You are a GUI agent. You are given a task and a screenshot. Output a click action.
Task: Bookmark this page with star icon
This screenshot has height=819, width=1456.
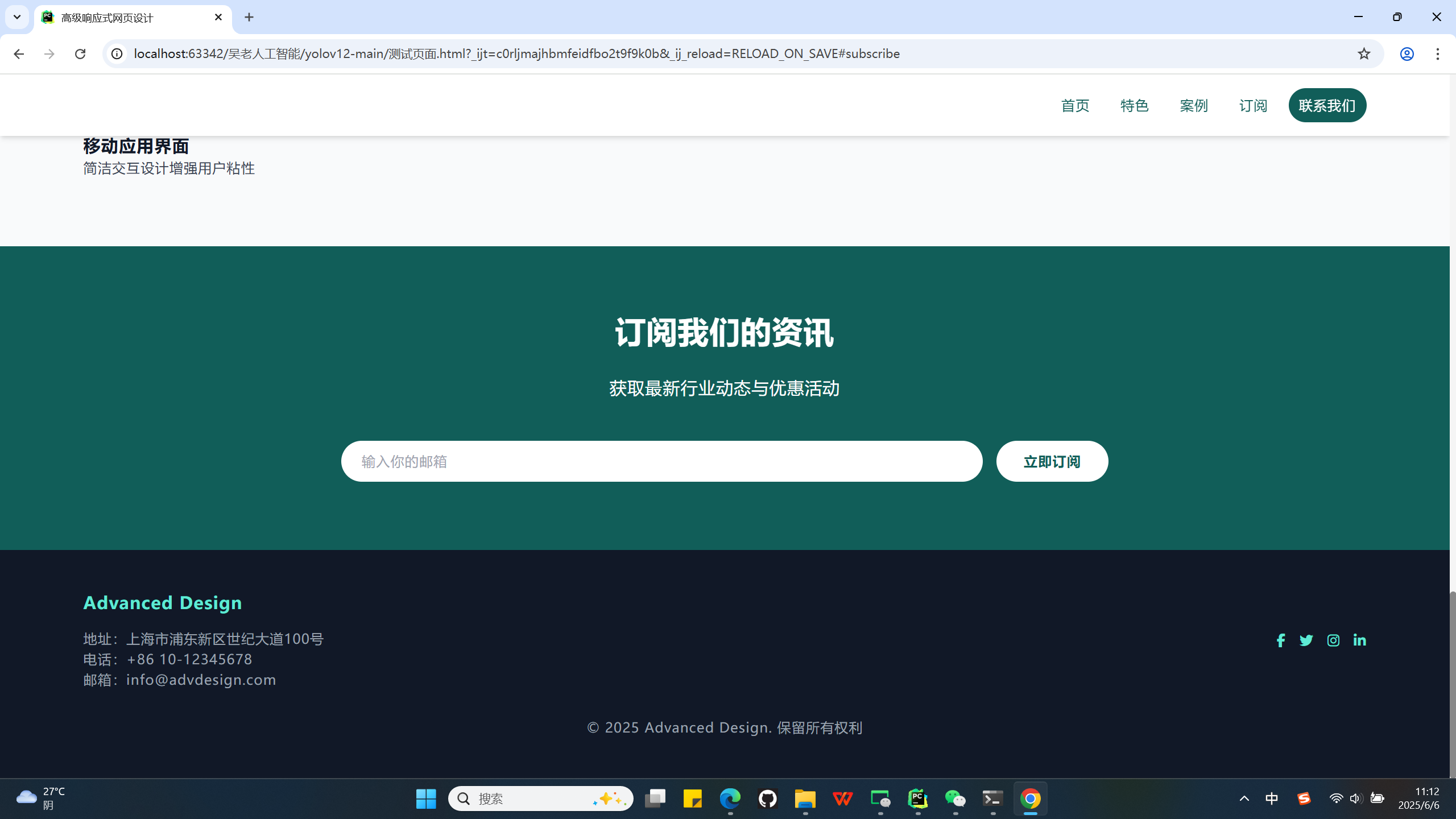pos(1364,53)
